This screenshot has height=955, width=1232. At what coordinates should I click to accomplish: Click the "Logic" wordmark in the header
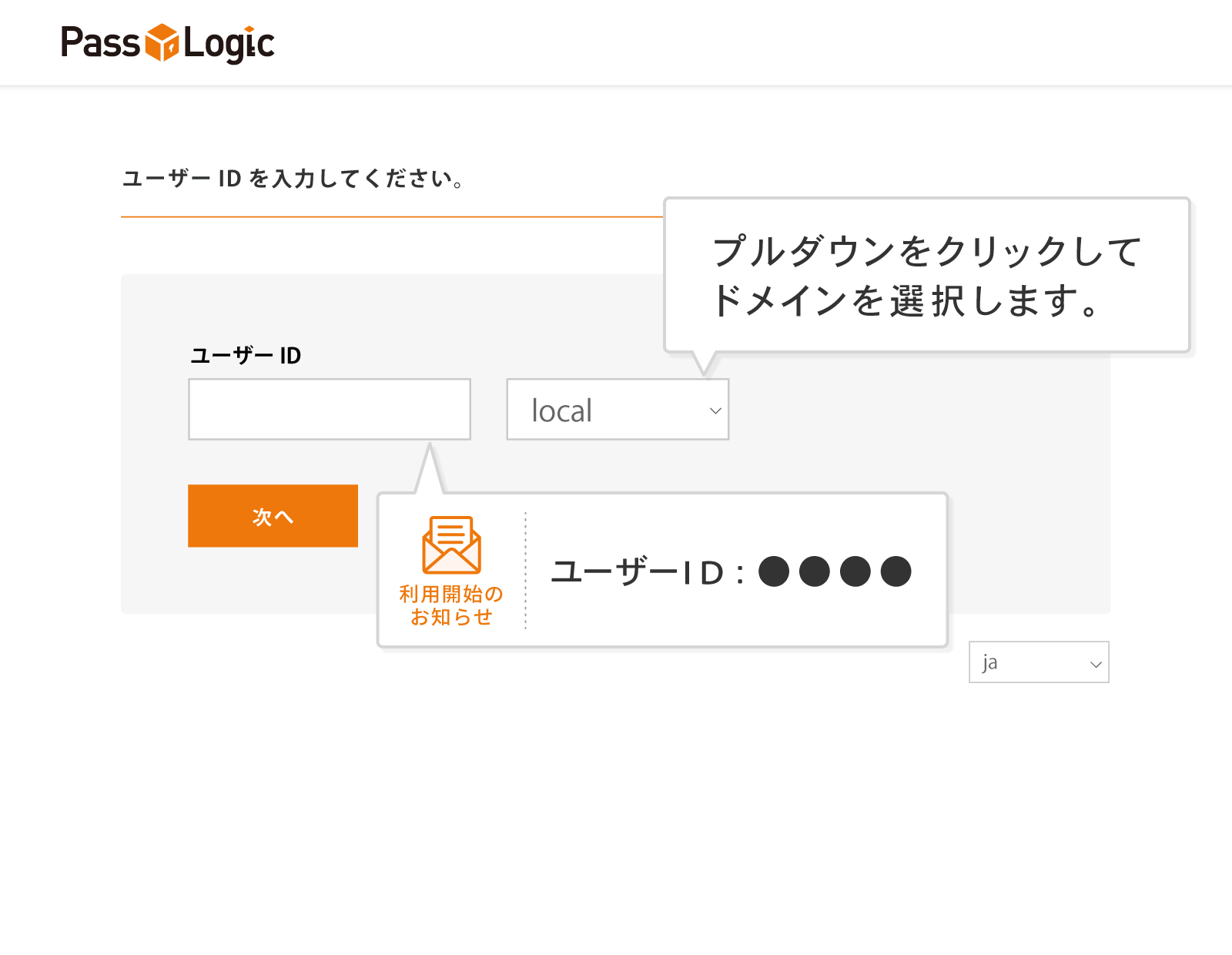(x=229, y=44)
